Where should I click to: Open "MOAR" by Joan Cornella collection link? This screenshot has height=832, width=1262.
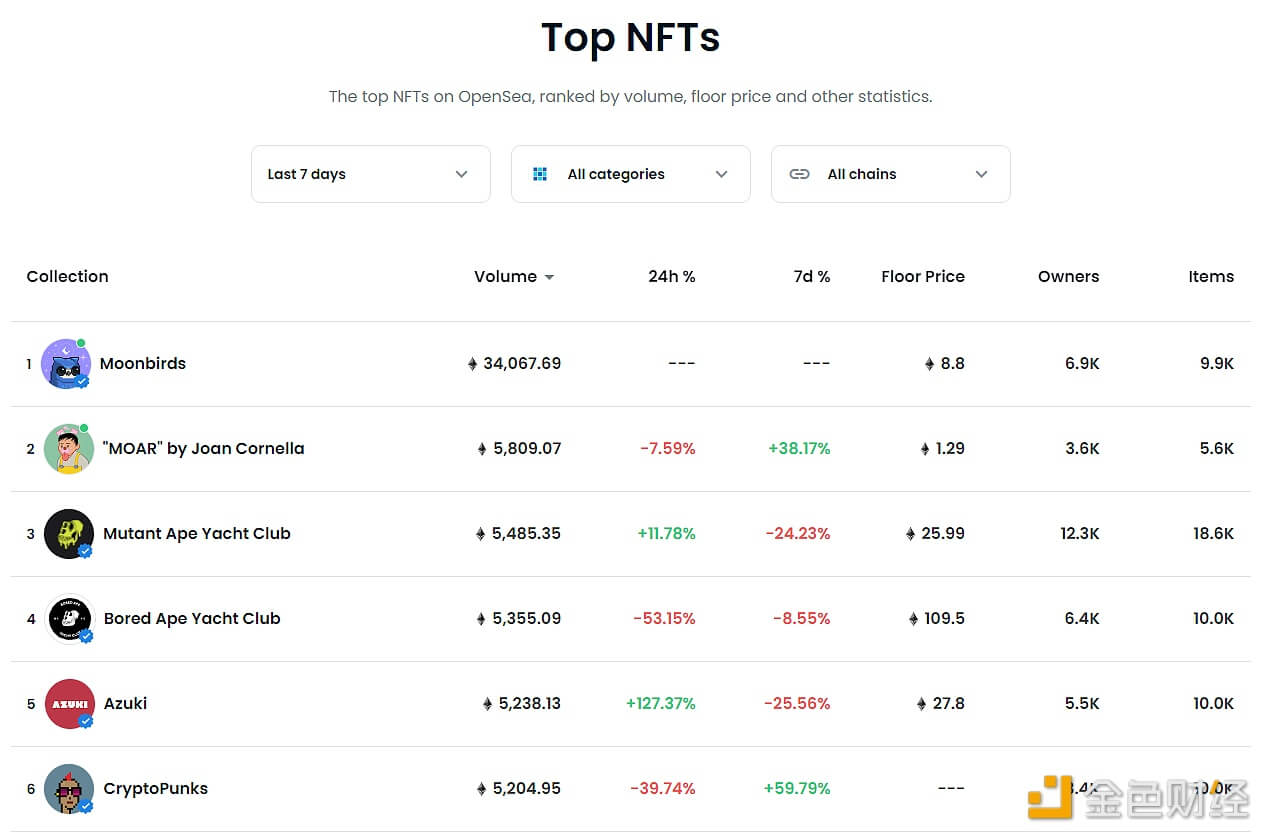point(204,449)
